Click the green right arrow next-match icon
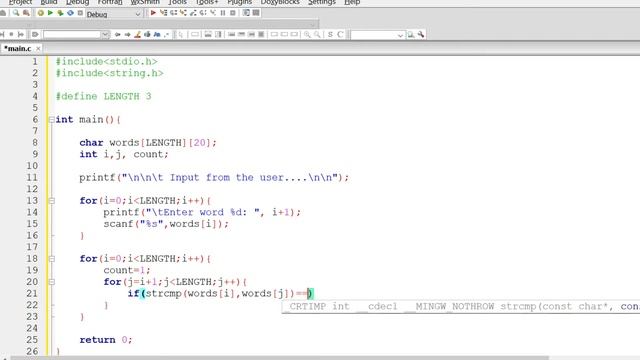 127,35
